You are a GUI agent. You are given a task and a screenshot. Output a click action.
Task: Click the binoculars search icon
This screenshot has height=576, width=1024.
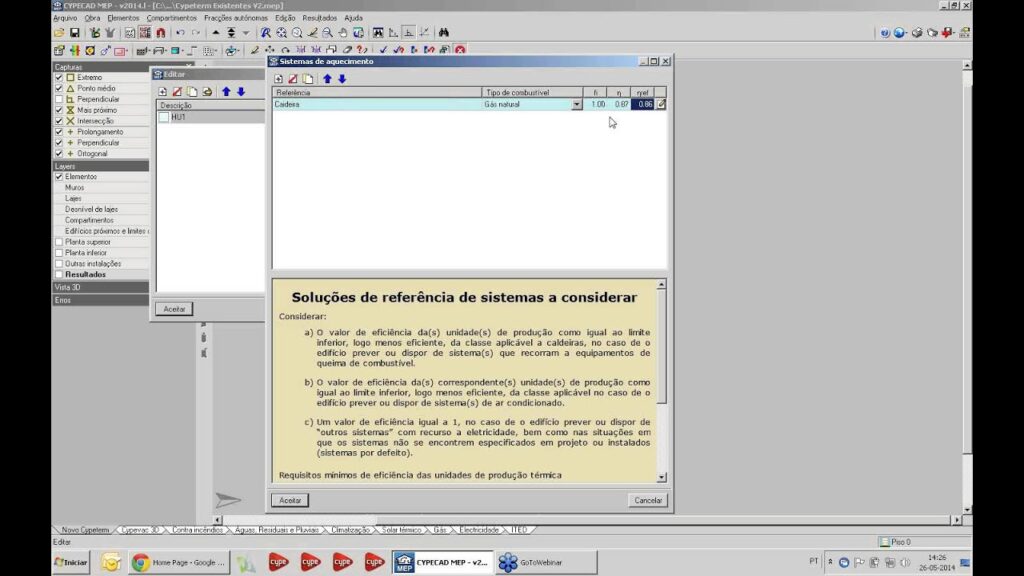443,33
